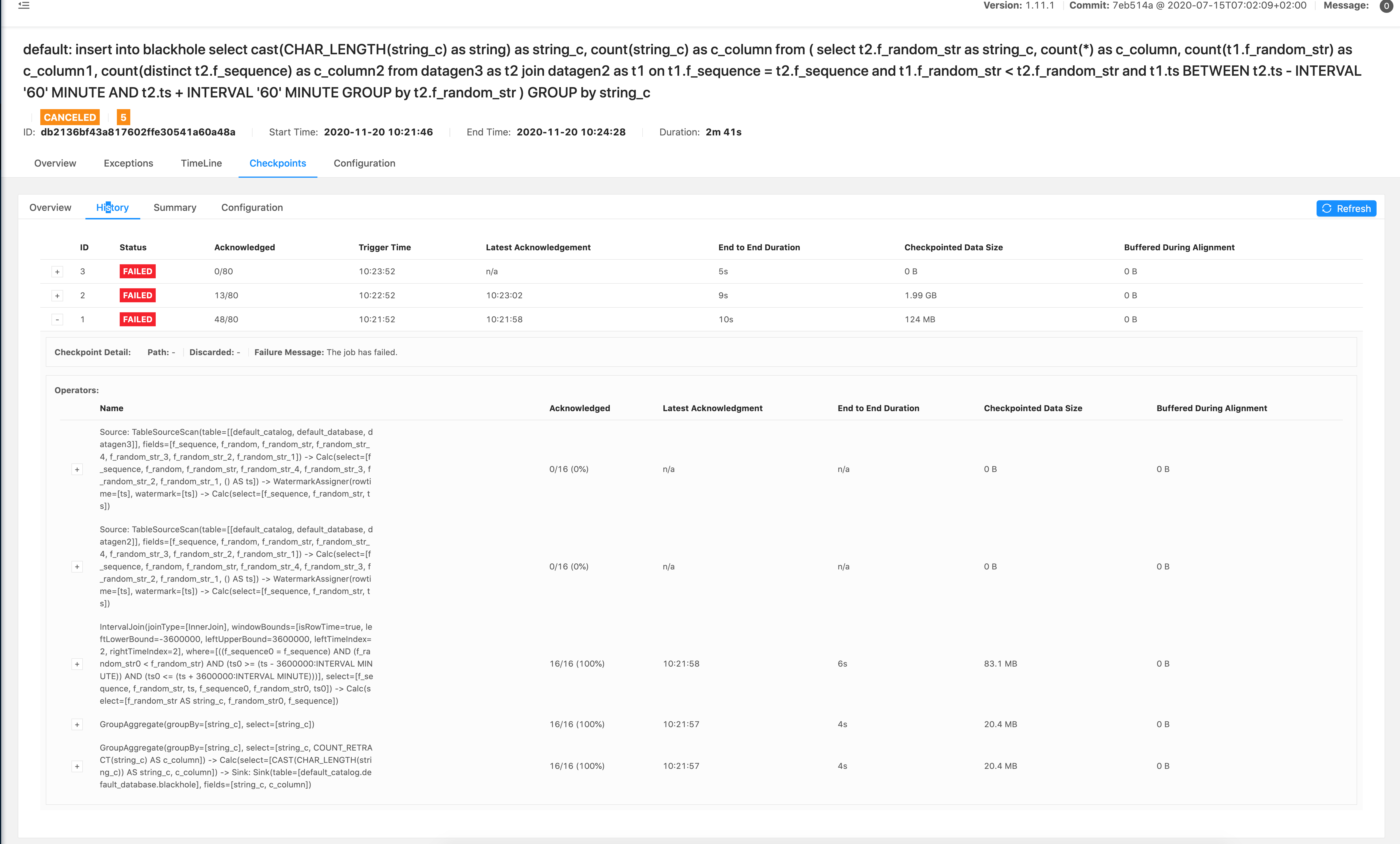Viewport: 1400px width, 844px height.
Task: Expand the first GroupAggregate operator row
Action: [x=77, y=725]
